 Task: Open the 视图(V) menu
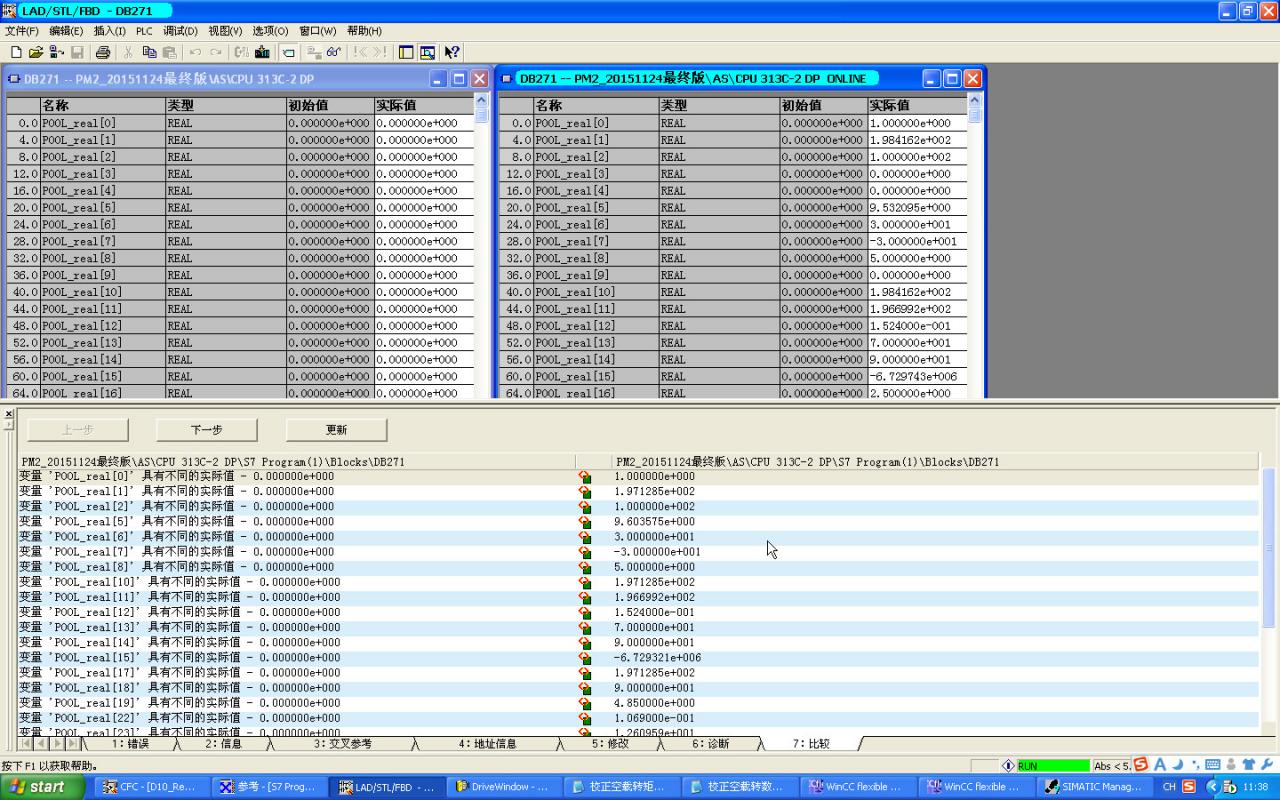click(x=225, y=31)
